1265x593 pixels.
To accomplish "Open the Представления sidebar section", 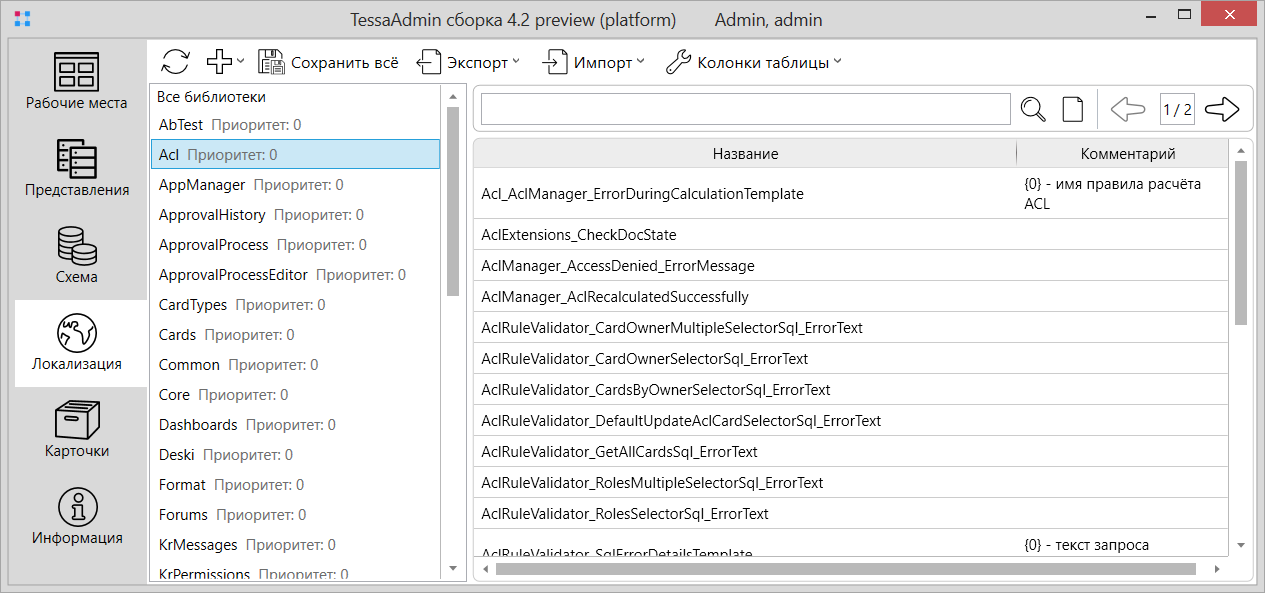I will (x=77, y=169).
